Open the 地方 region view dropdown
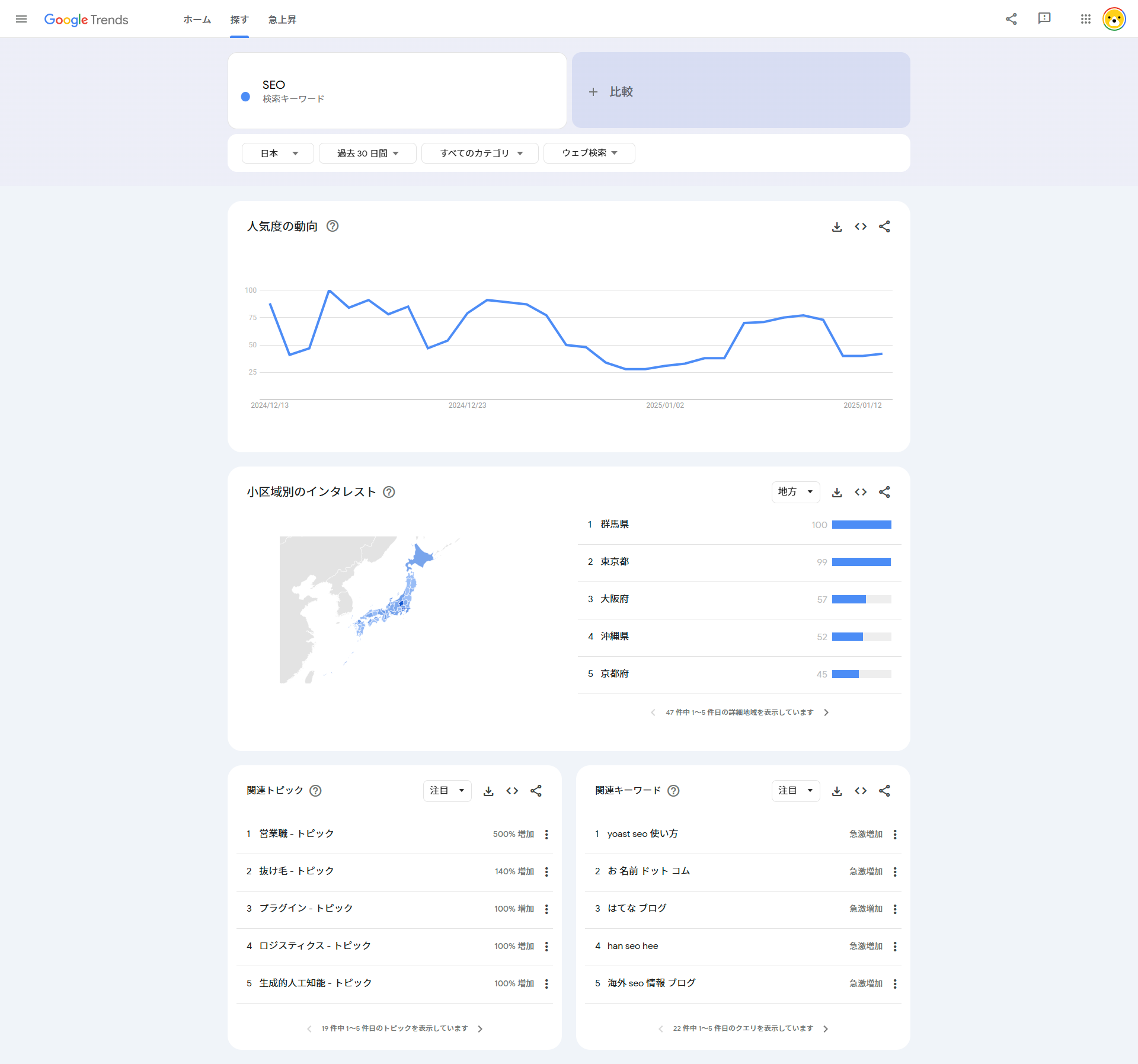The image size is (1138, 1064). (x=795, y=492)
